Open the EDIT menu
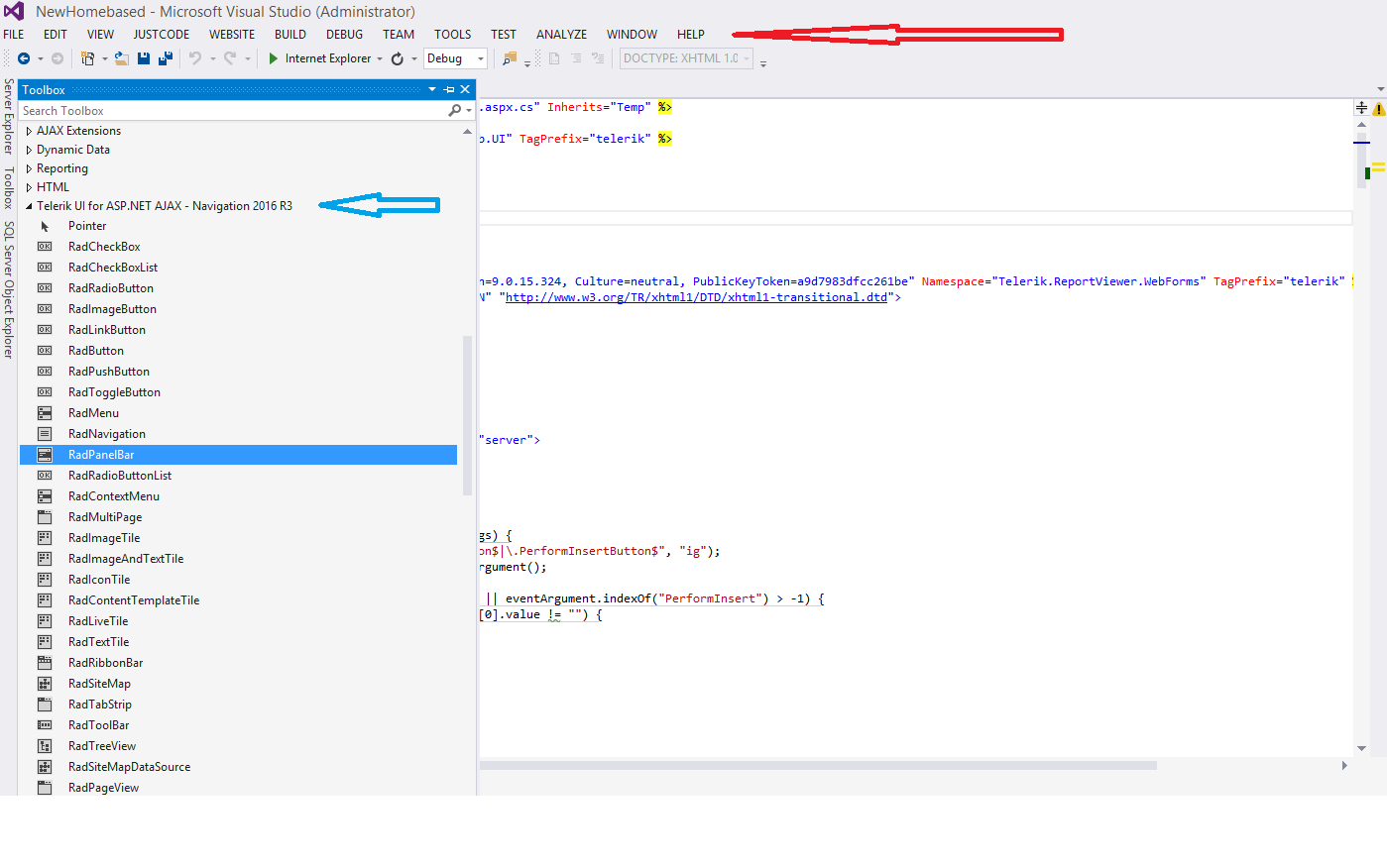Viewport: 1387px width, 868px height. (x=56, y=34)
